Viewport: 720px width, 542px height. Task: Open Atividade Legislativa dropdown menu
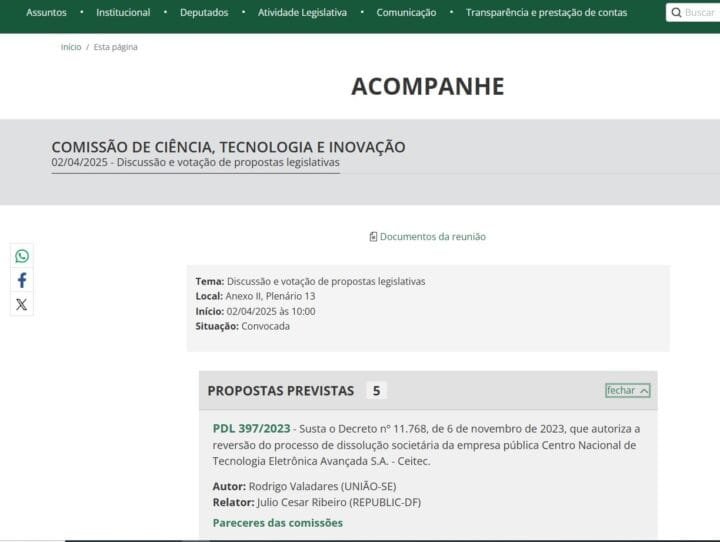tap(302, 13)
